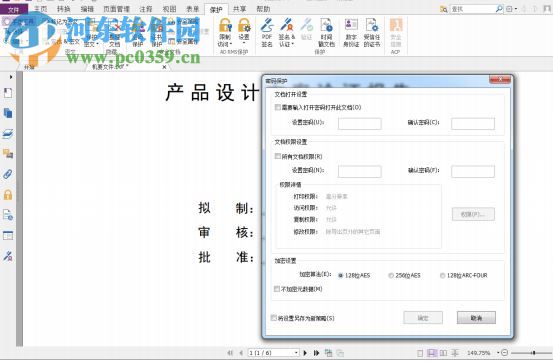Toggle 将设置另存为新策略 checkbox
This screenshot has height=362, width=553.
click(273, 318)
